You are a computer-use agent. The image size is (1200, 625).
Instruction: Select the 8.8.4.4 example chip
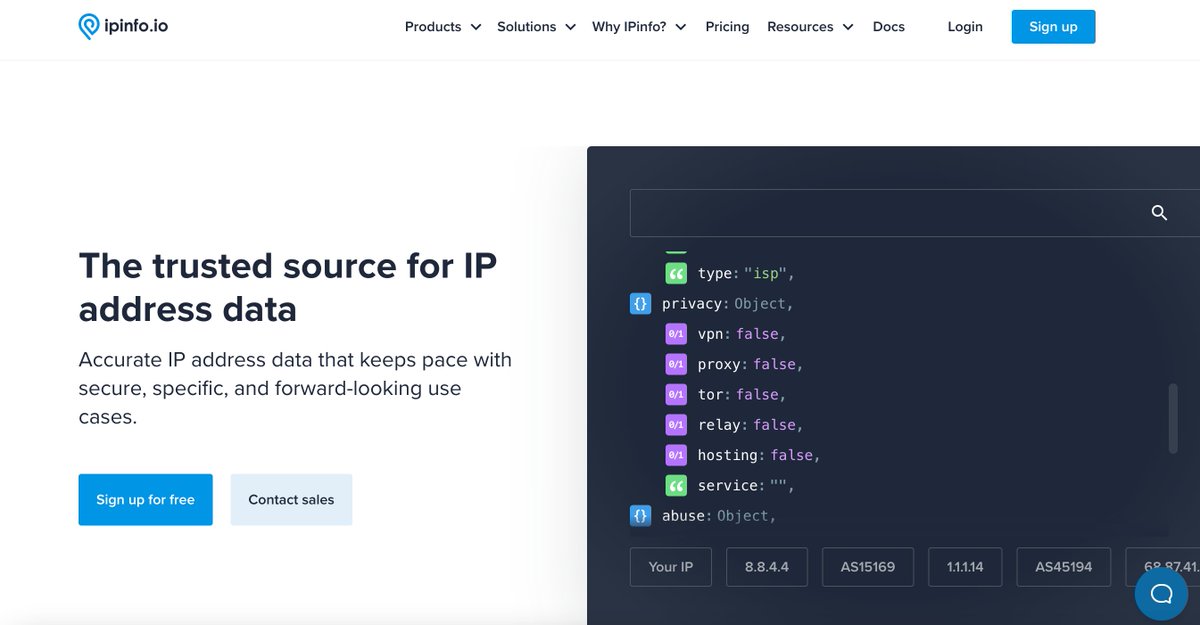[767, 567]
